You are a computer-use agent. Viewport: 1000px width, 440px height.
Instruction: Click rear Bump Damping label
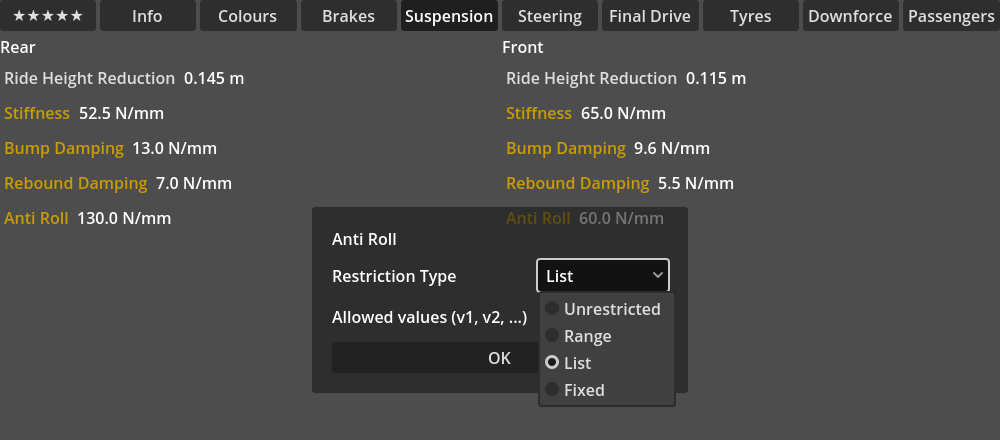coord(64,148)
